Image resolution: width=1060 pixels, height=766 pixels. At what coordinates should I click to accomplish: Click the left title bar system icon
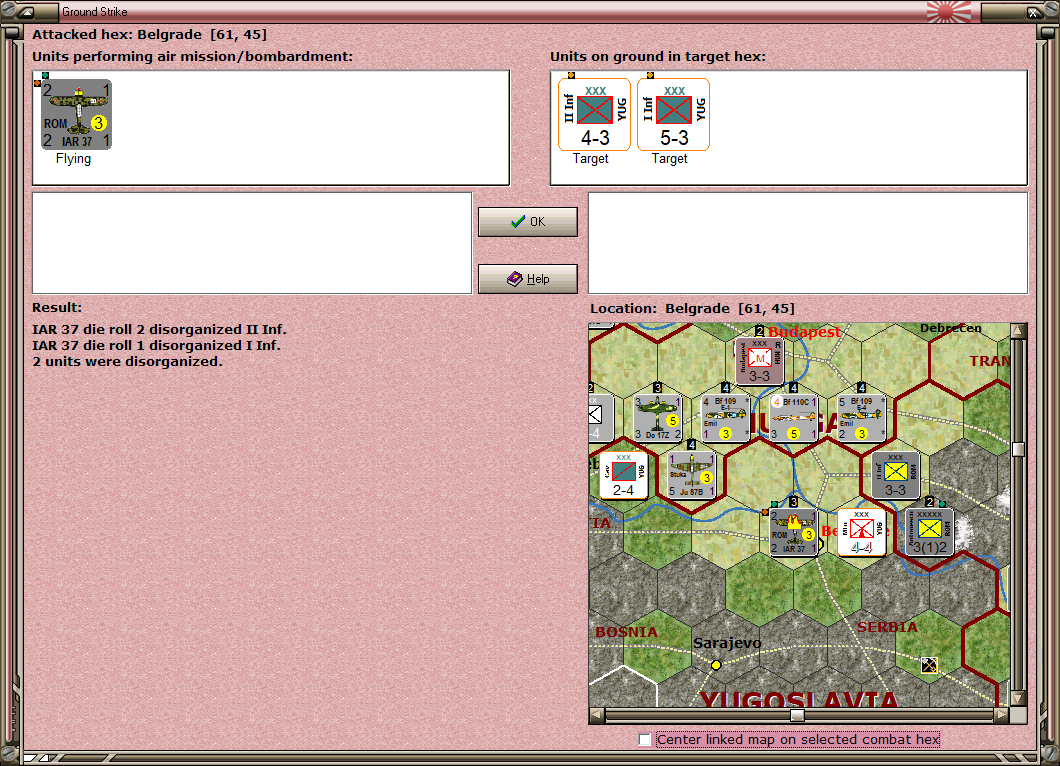coord(24,11)
